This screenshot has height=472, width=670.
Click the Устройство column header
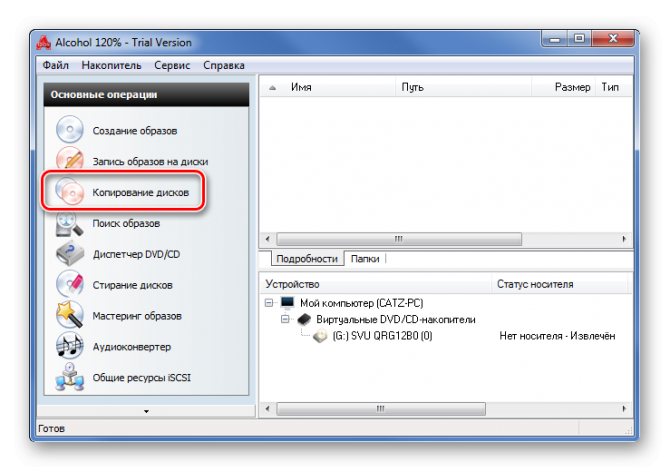[376, 284]
